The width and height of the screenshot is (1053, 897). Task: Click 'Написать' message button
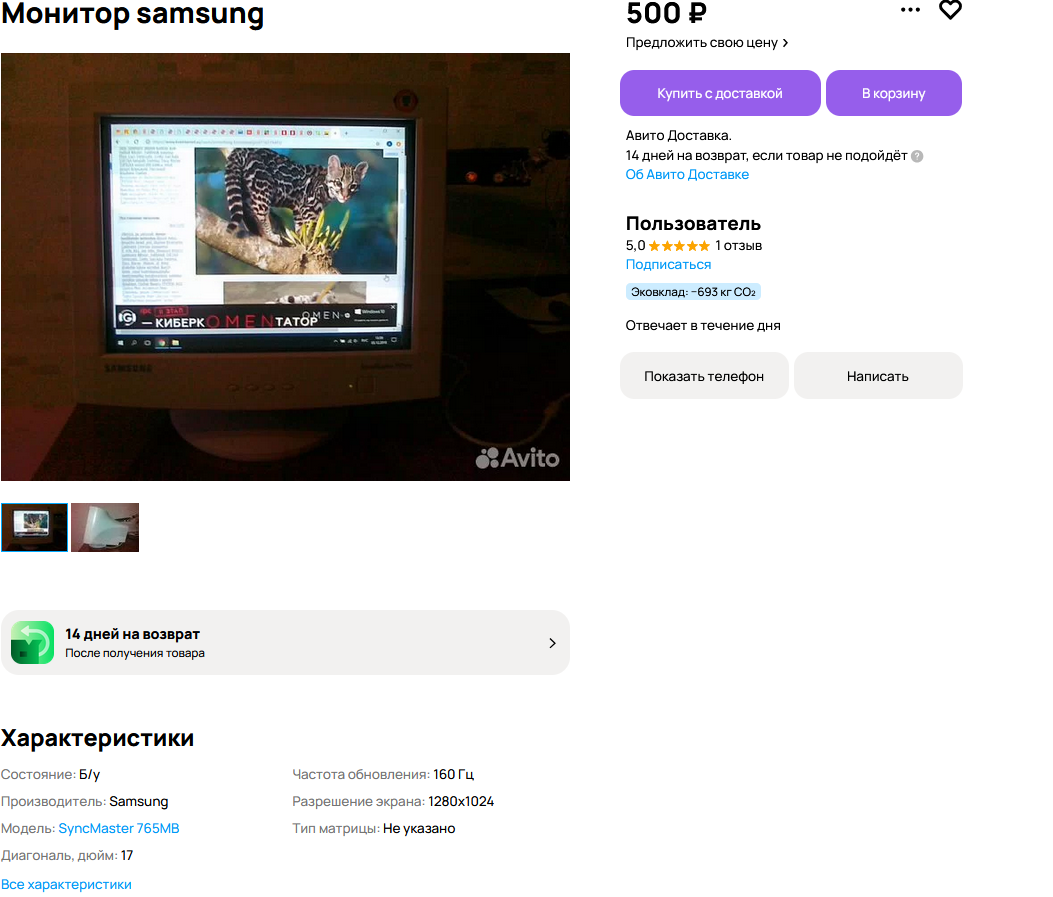878,376
